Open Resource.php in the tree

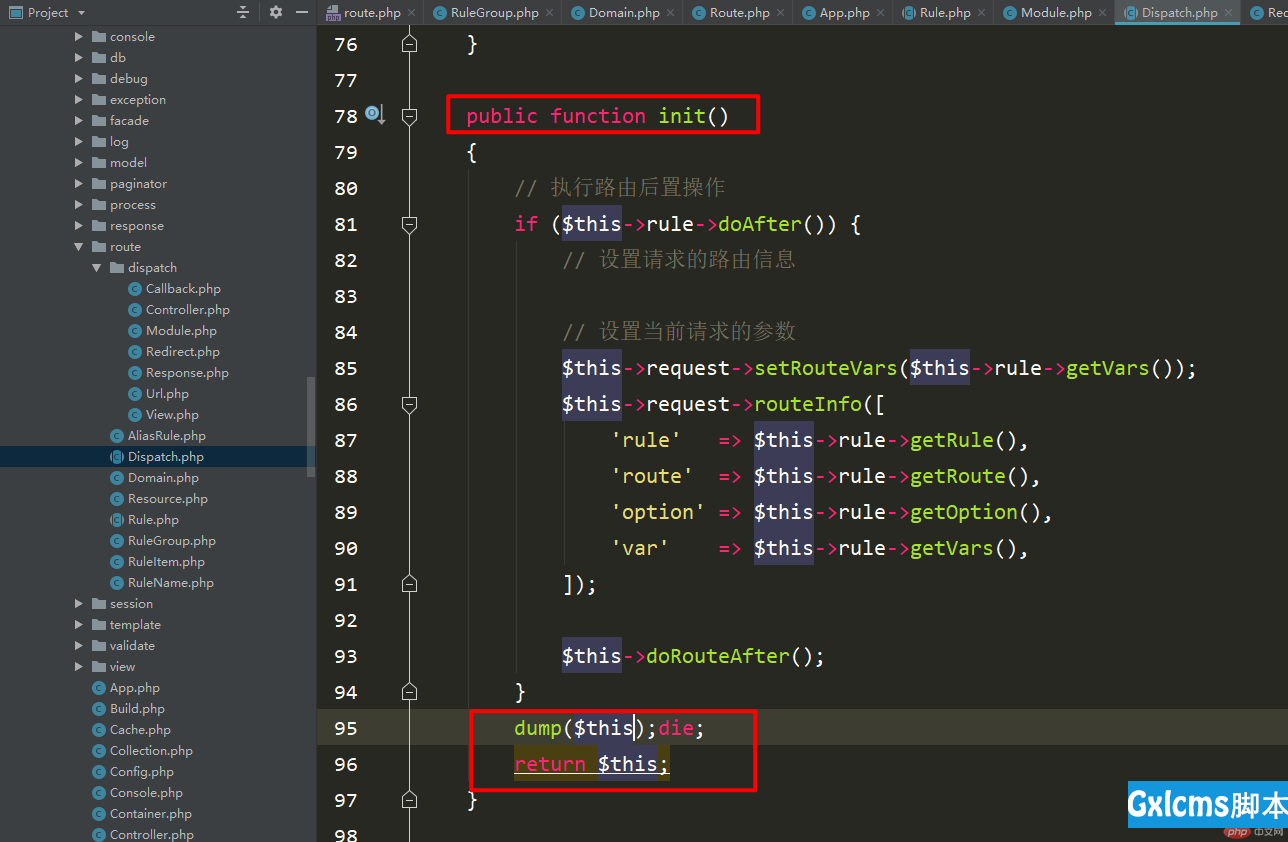167,498
